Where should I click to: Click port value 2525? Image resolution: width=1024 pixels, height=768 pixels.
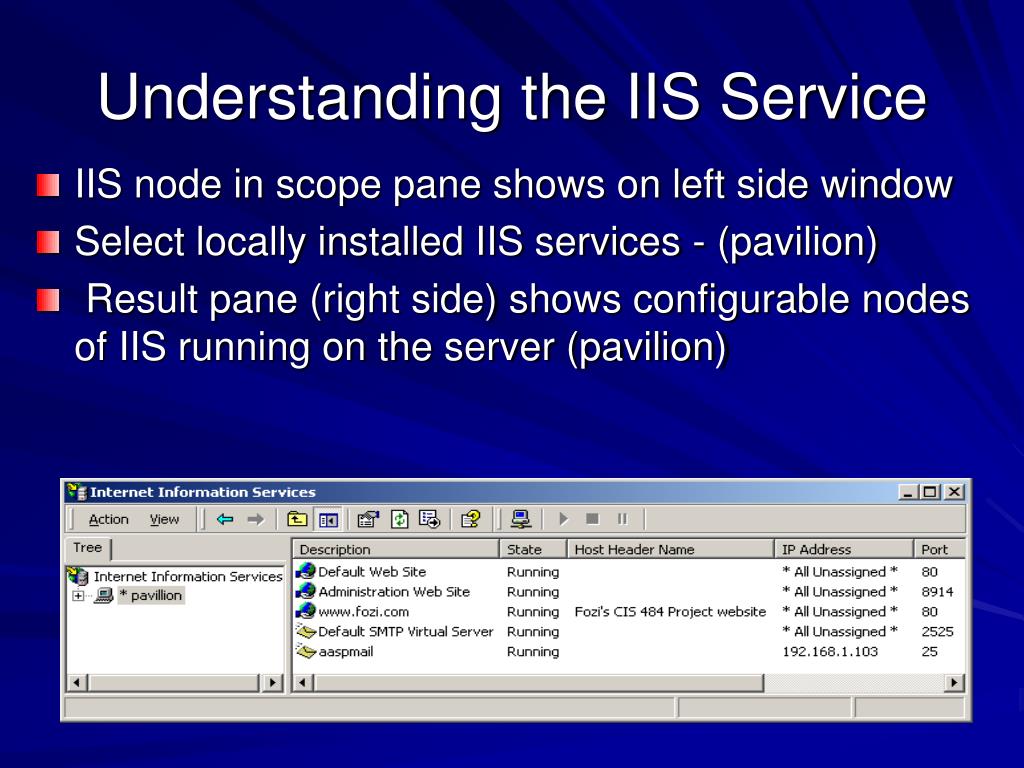(x=937, y=631)
